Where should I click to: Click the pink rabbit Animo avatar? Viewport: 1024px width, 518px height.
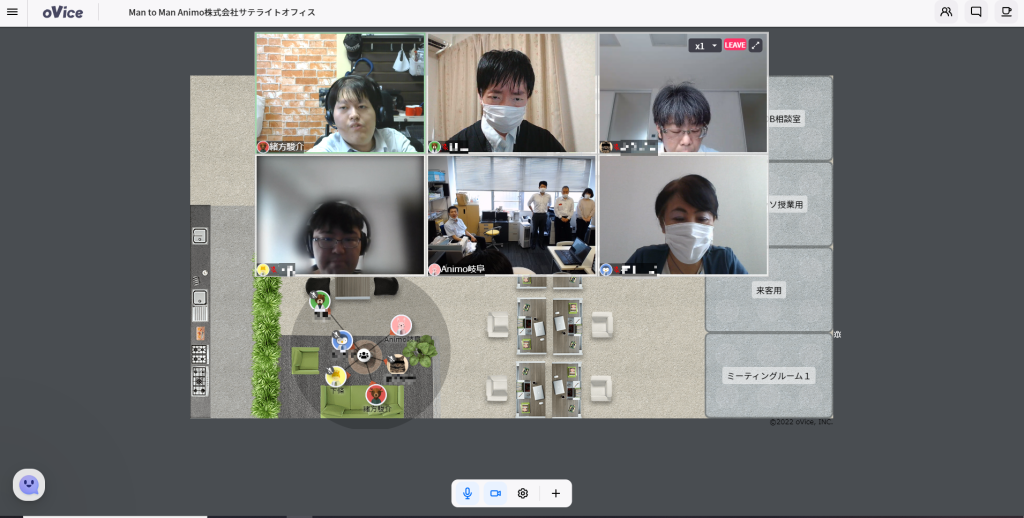pyautogui.click(x=401, y=325)
